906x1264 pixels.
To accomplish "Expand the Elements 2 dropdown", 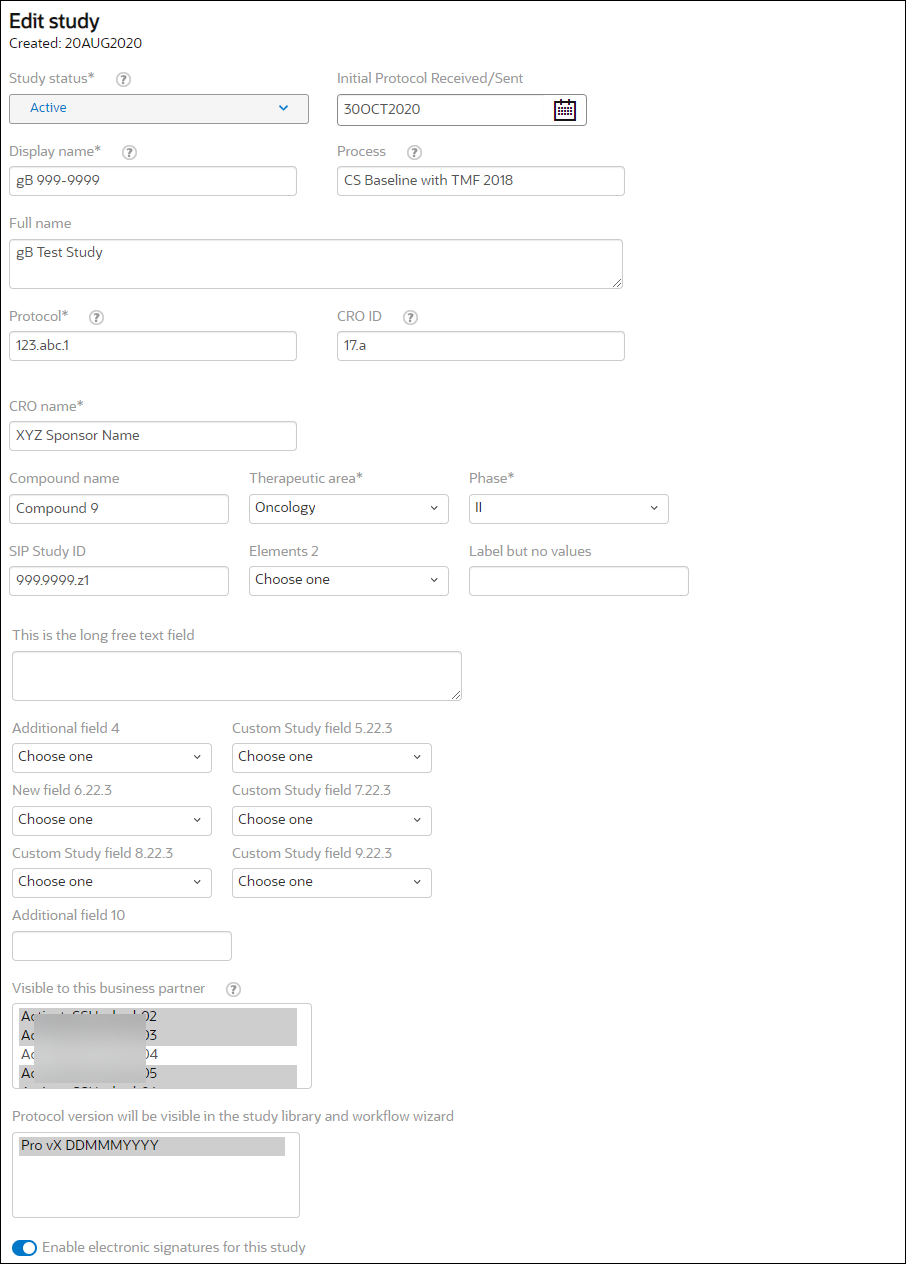I will click(x=349, y=580).
